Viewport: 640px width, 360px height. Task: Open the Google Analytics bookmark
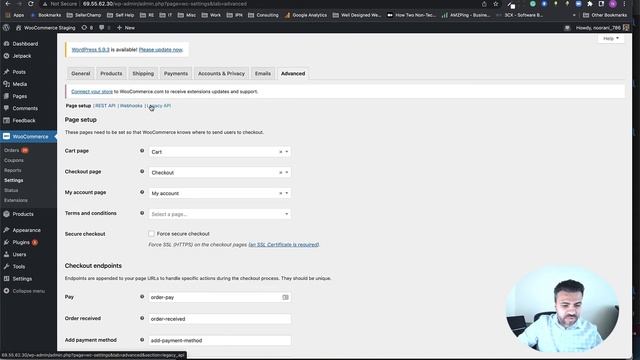(x=306, y=15)
